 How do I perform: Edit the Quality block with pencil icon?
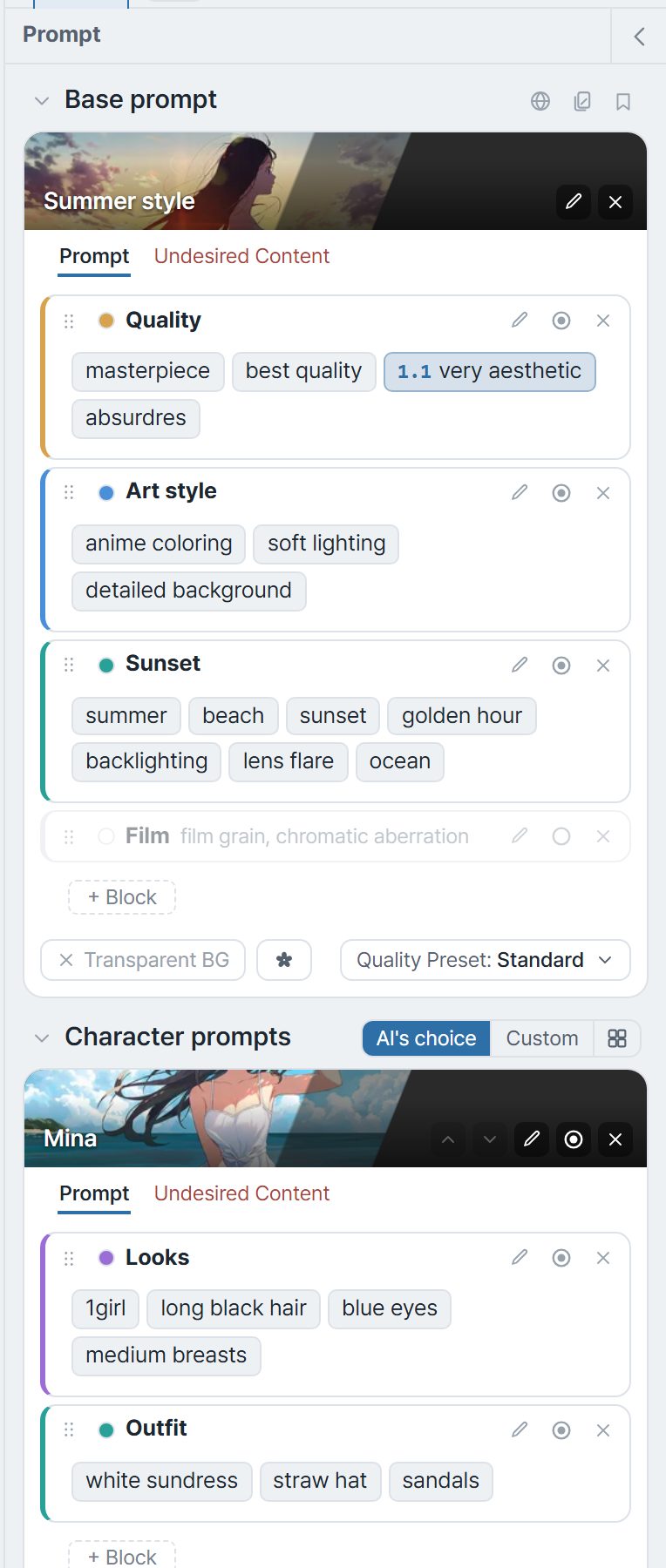520,321
